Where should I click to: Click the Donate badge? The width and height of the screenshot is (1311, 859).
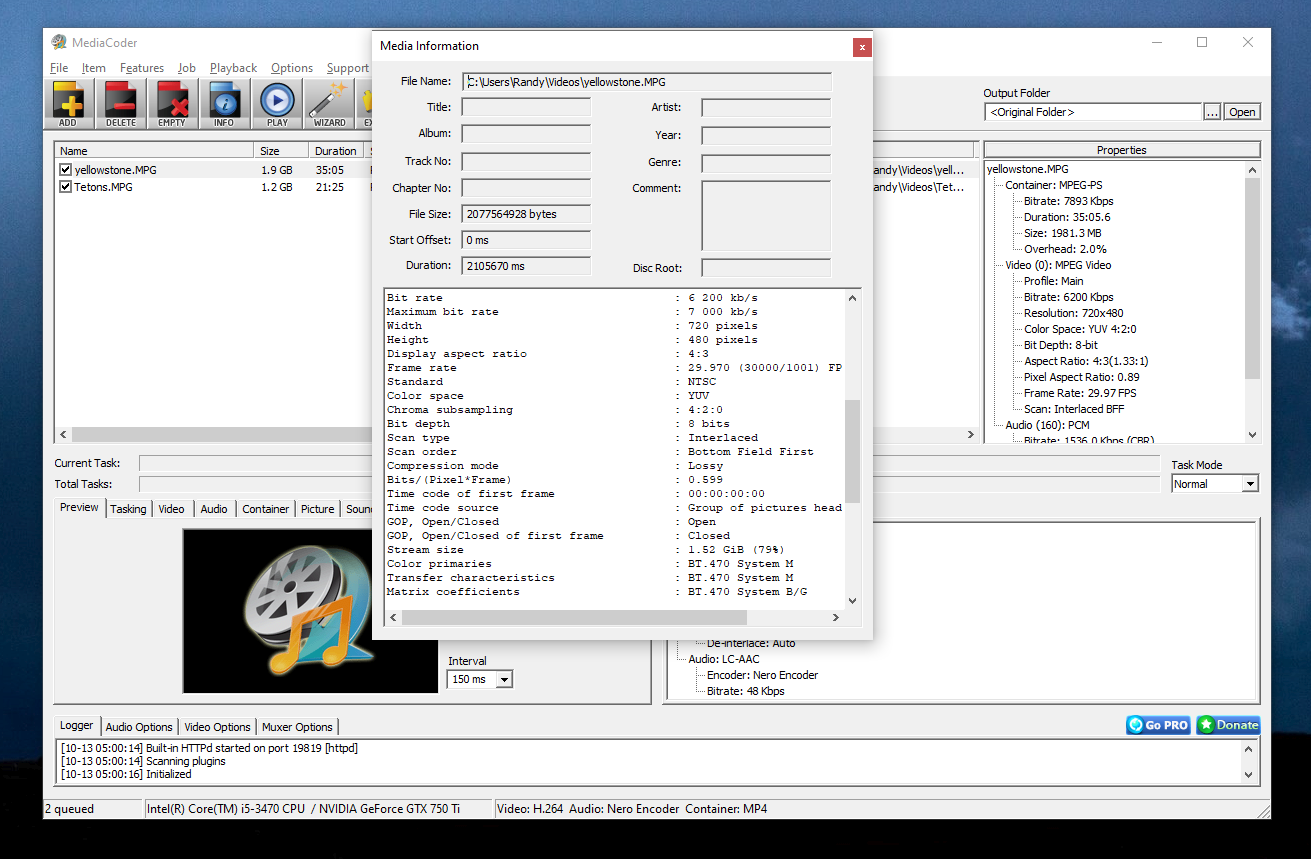click(x=1228, y=725)
